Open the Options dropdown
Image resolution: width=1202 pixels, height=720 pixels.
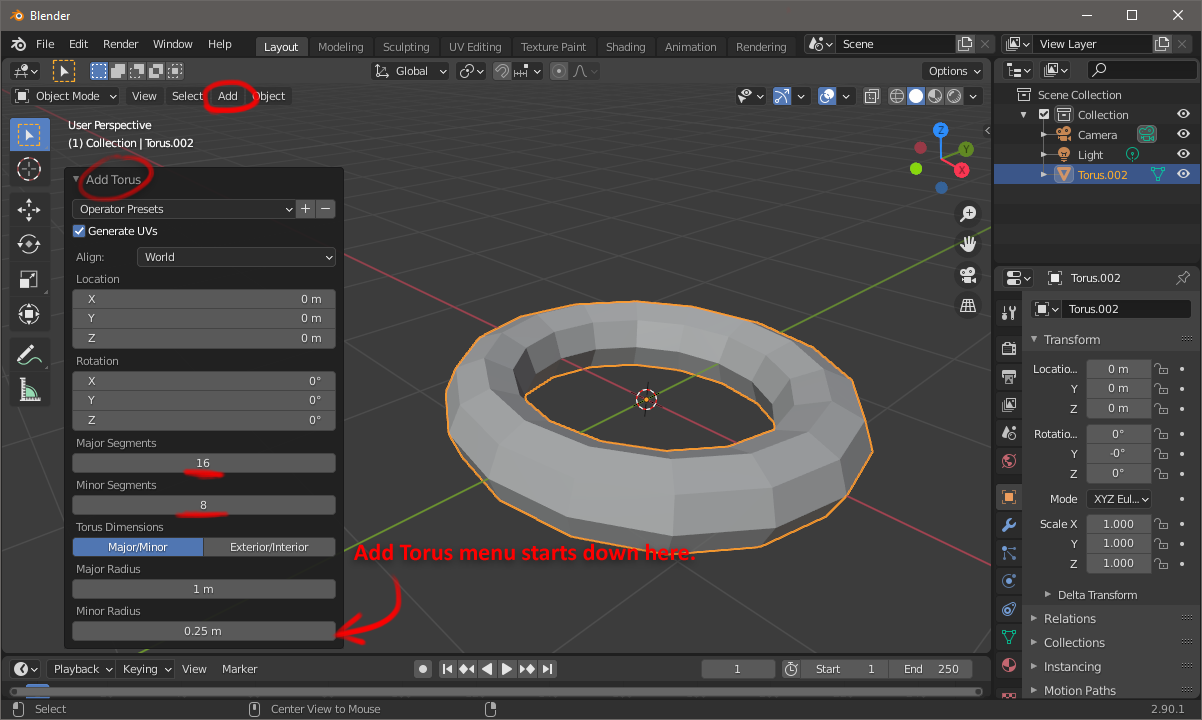pos(954,71)
